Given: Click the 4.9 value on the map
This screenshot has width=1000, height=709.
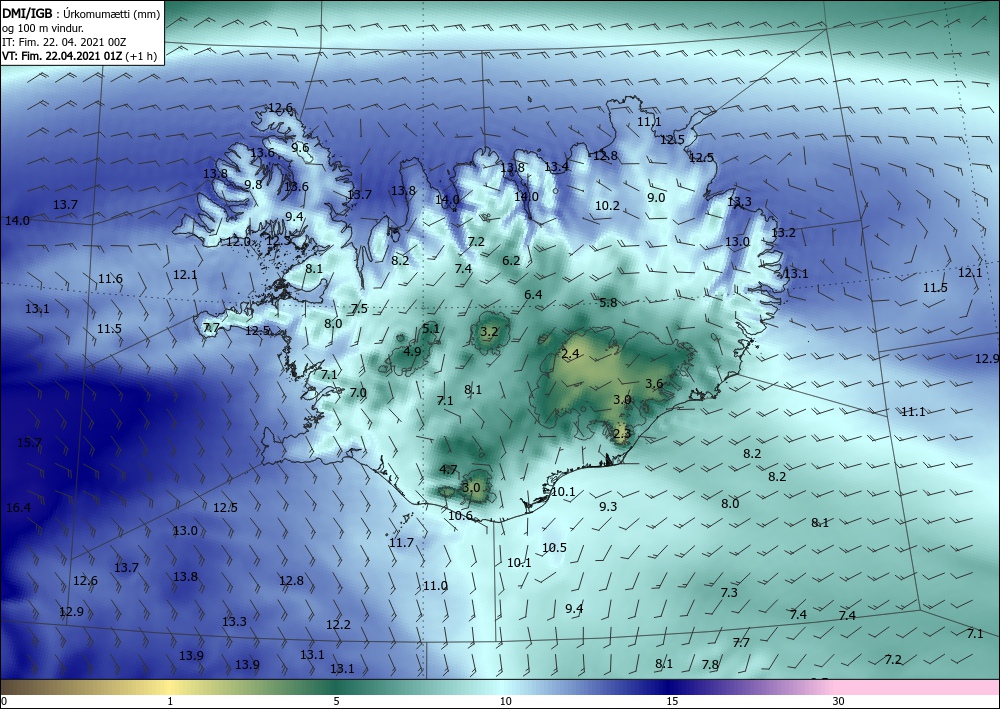Looking at the screenshot, I should tap(413, 351).
